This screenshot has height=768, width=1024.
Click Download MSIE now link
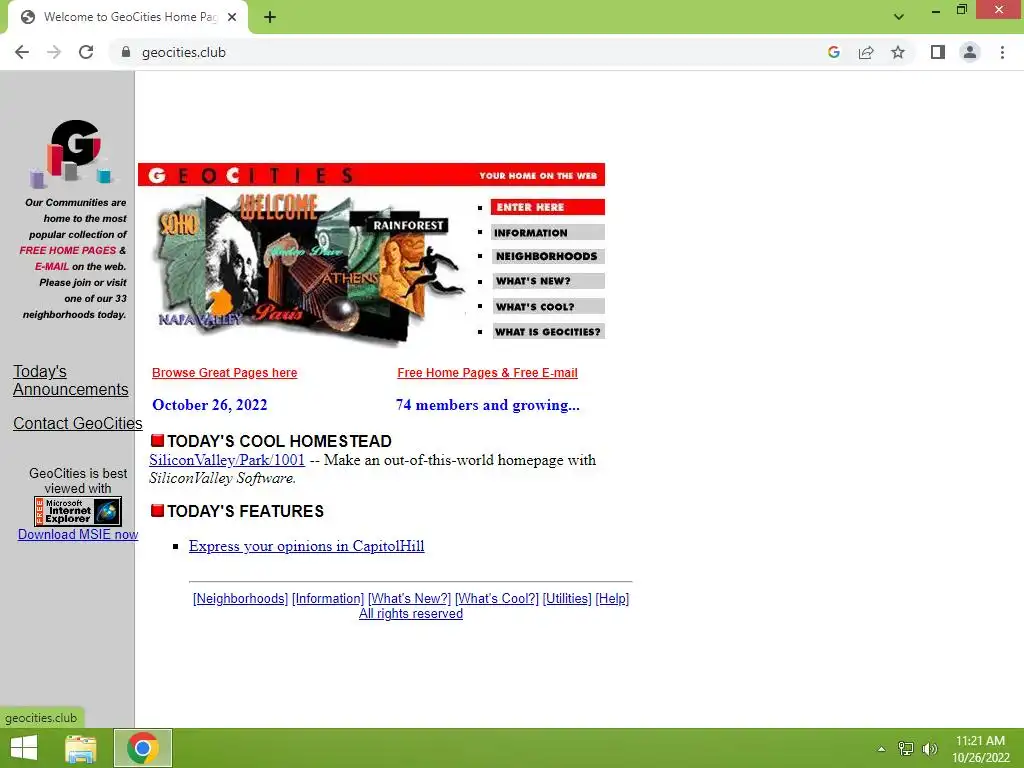click(78, 534)
